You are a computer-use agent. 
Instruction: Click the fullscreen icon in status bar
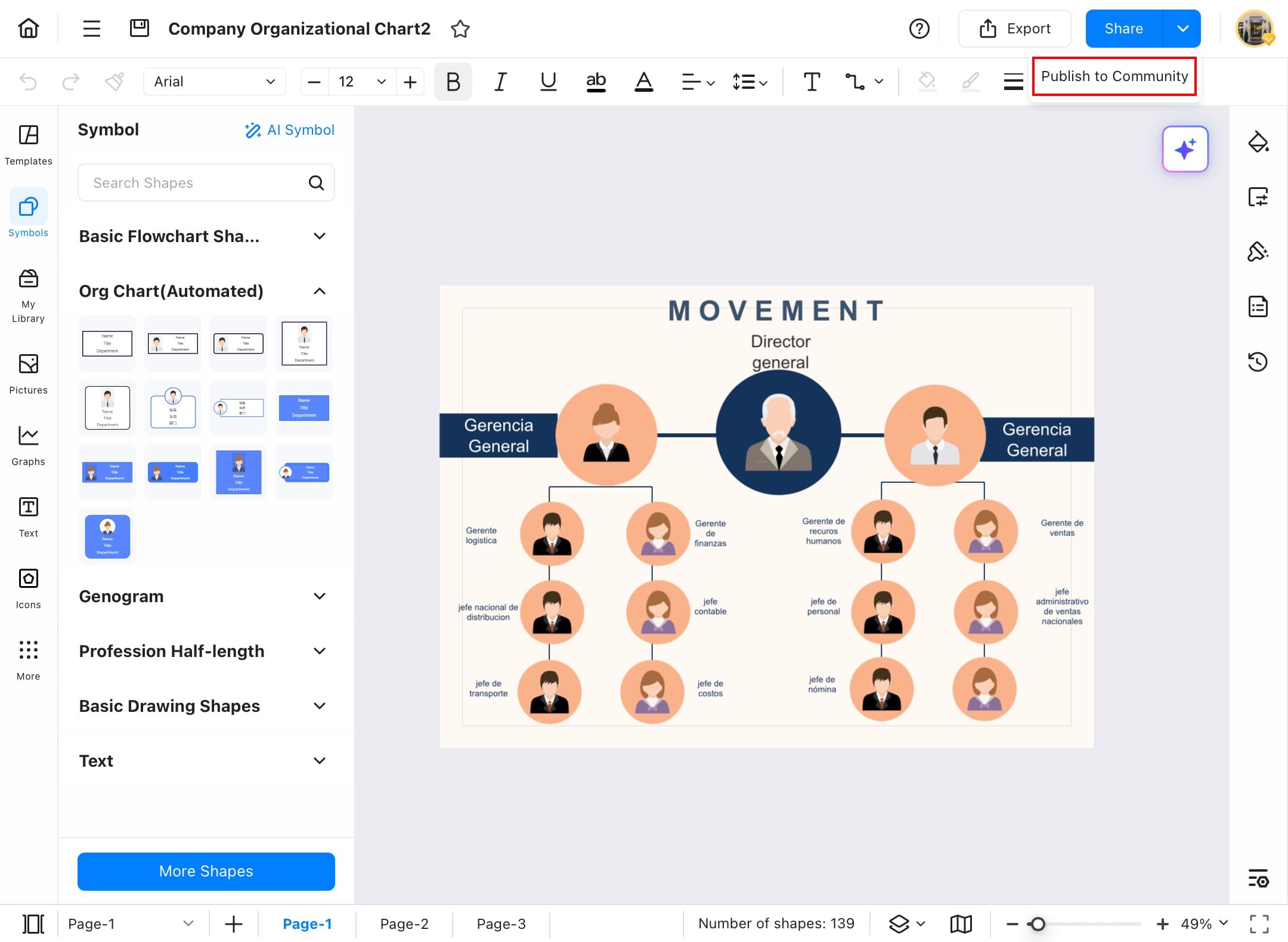click(x=1259, y=924)
